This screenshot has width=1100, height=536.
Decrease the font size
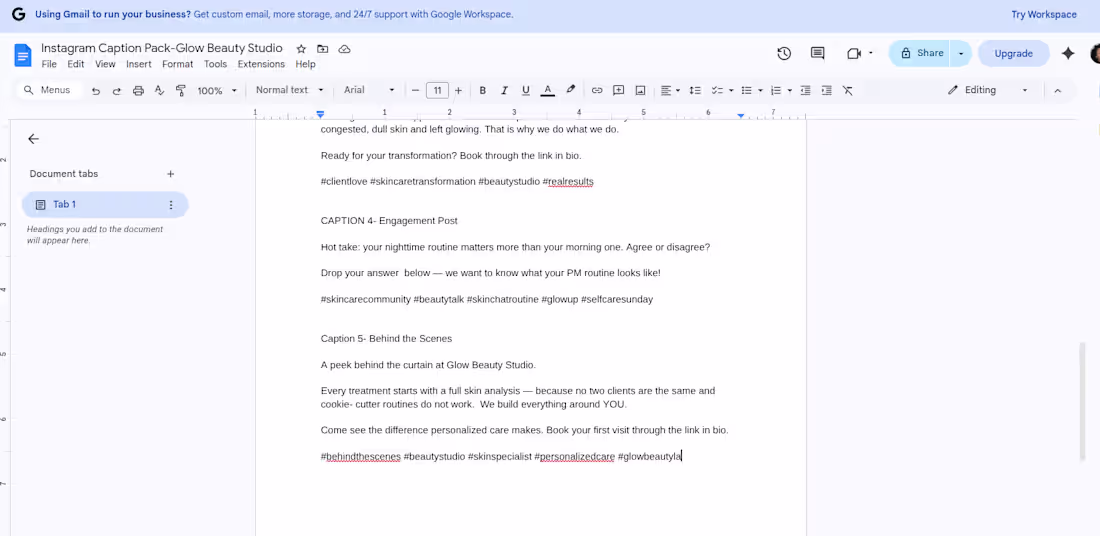415,91
